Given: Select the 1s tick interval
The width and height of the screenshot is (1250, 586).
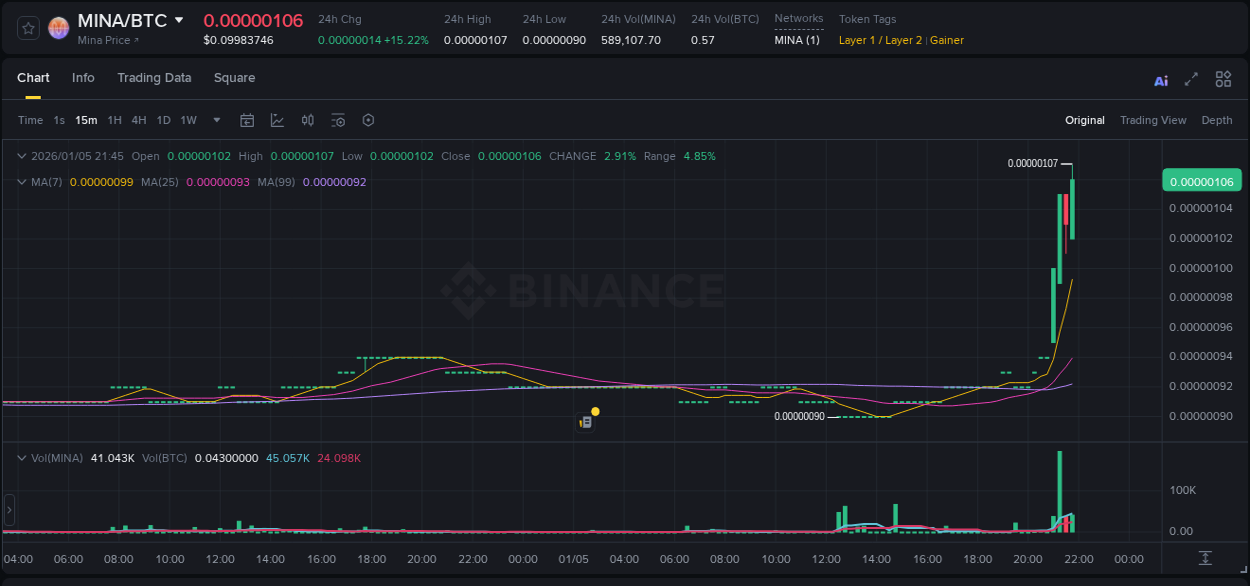Looking at the screenshot, I should pyautogui.click(x=57, y=120).
